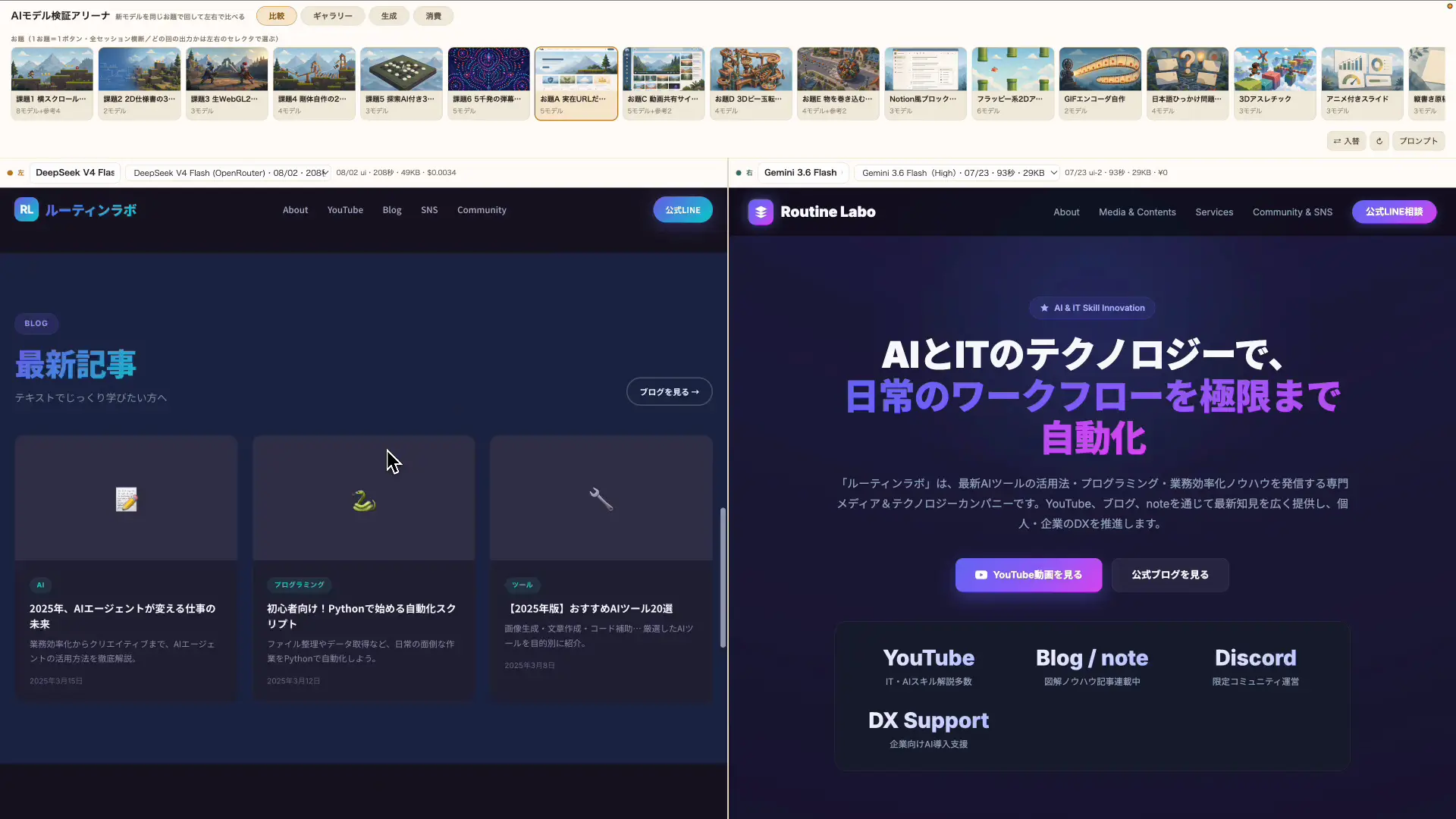1456x819 pixels.
Task: Click the DX Support stat heading
Action: (x=928, y=720)
